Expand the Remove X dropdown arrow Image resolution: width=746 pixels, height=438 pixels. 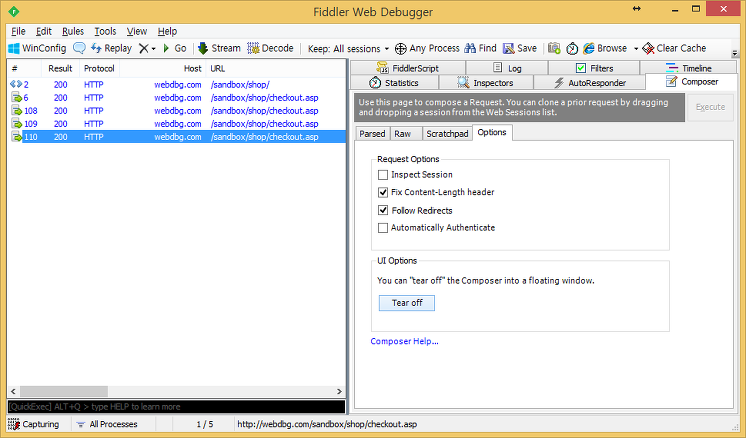pyautogui.click(x=154, y=49)
